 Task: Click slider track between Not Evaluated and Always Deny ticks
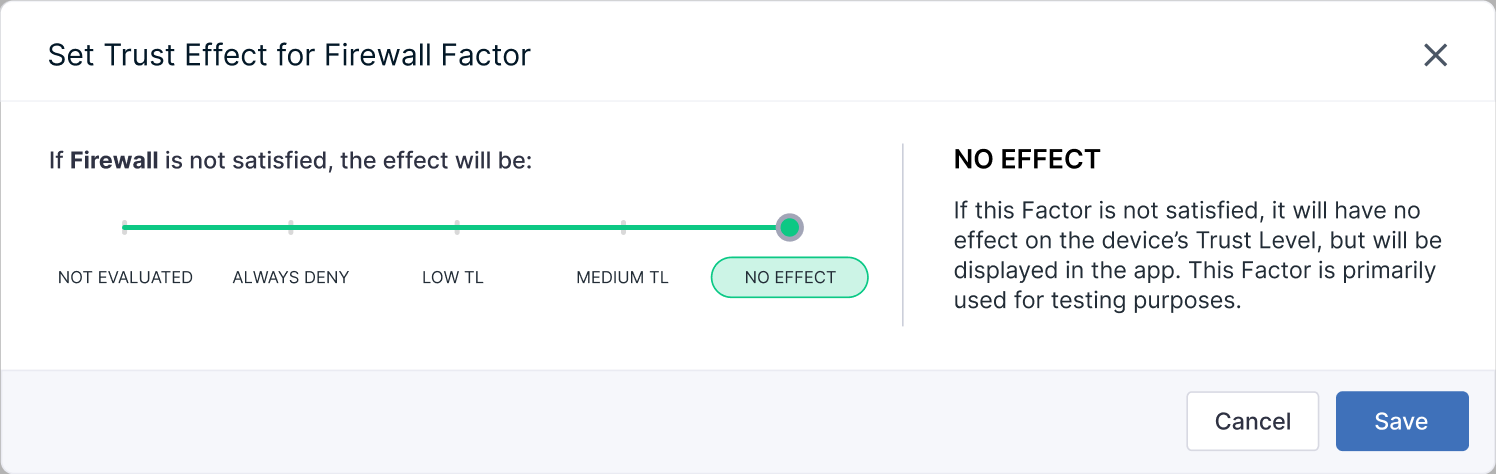tap(208, 227)
